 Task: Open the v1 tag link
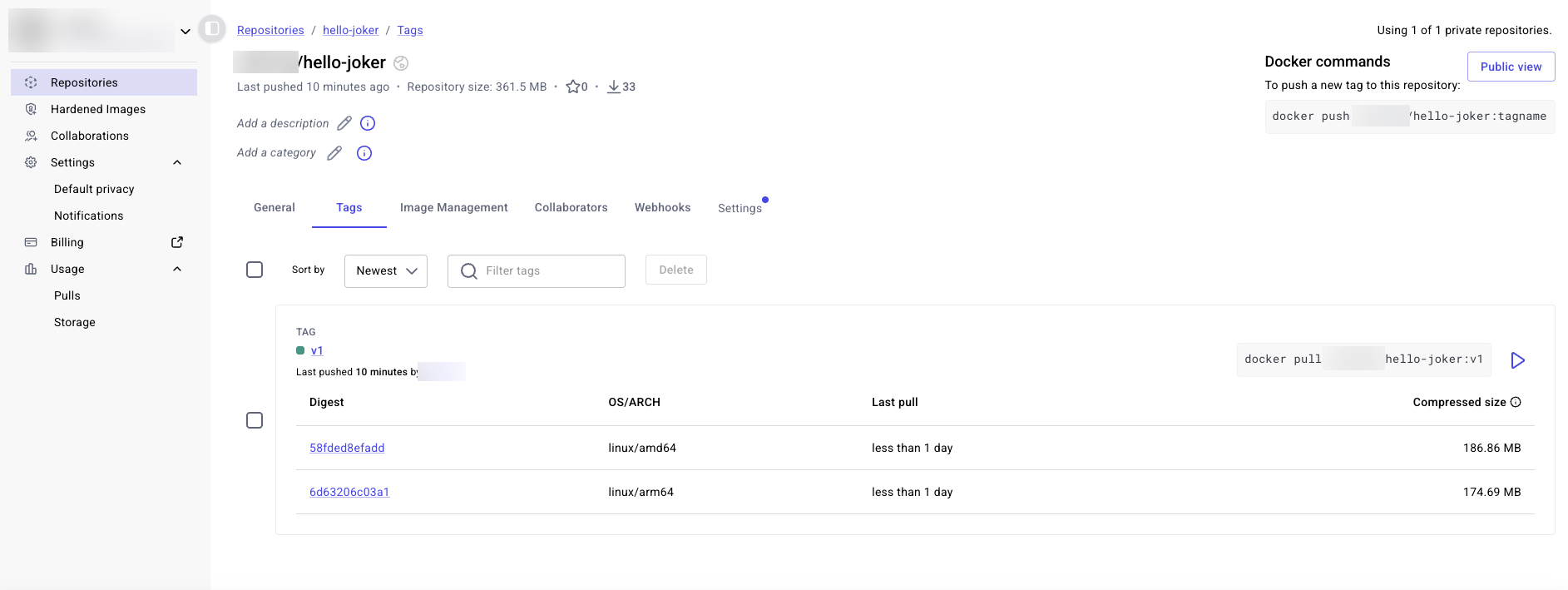pos(317,350)
